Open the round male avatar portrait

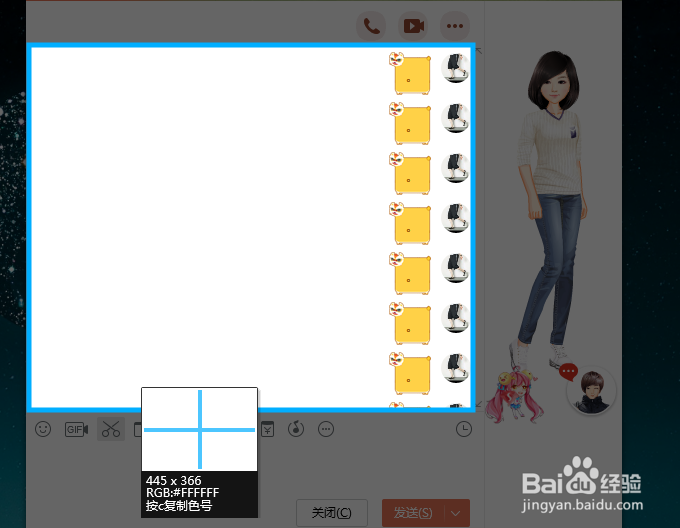pos(592,391)
